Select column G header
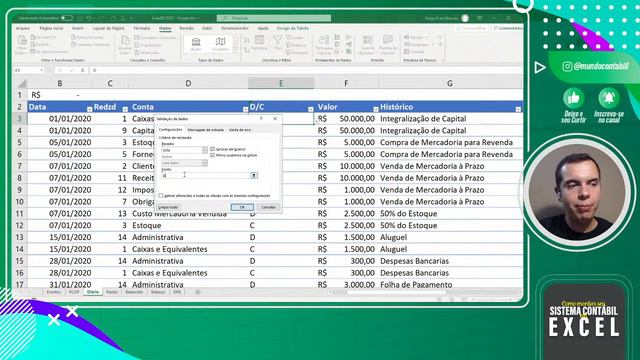Screen dimensions: 640x360 (450, 83)
